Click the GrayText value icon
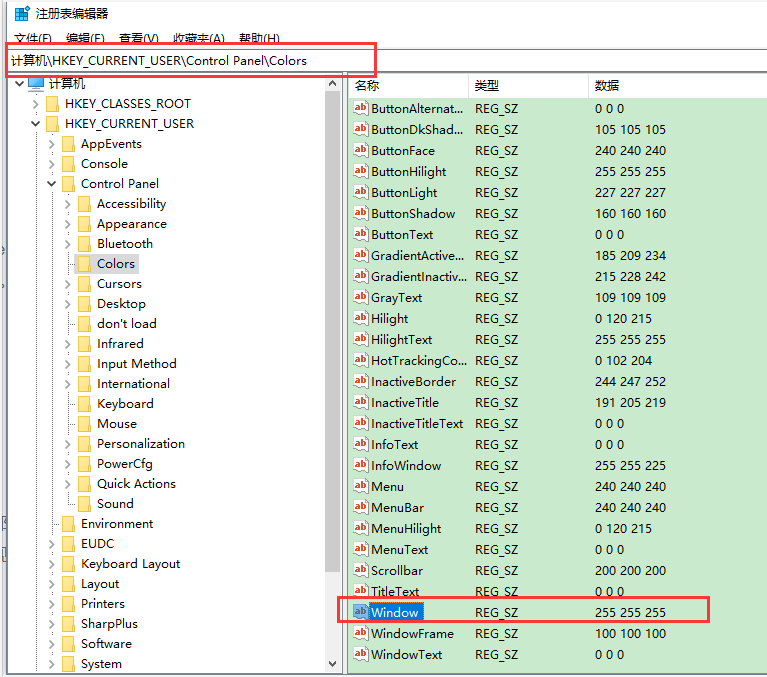This screenshot has height=677, width=767. tap(361, 297)
